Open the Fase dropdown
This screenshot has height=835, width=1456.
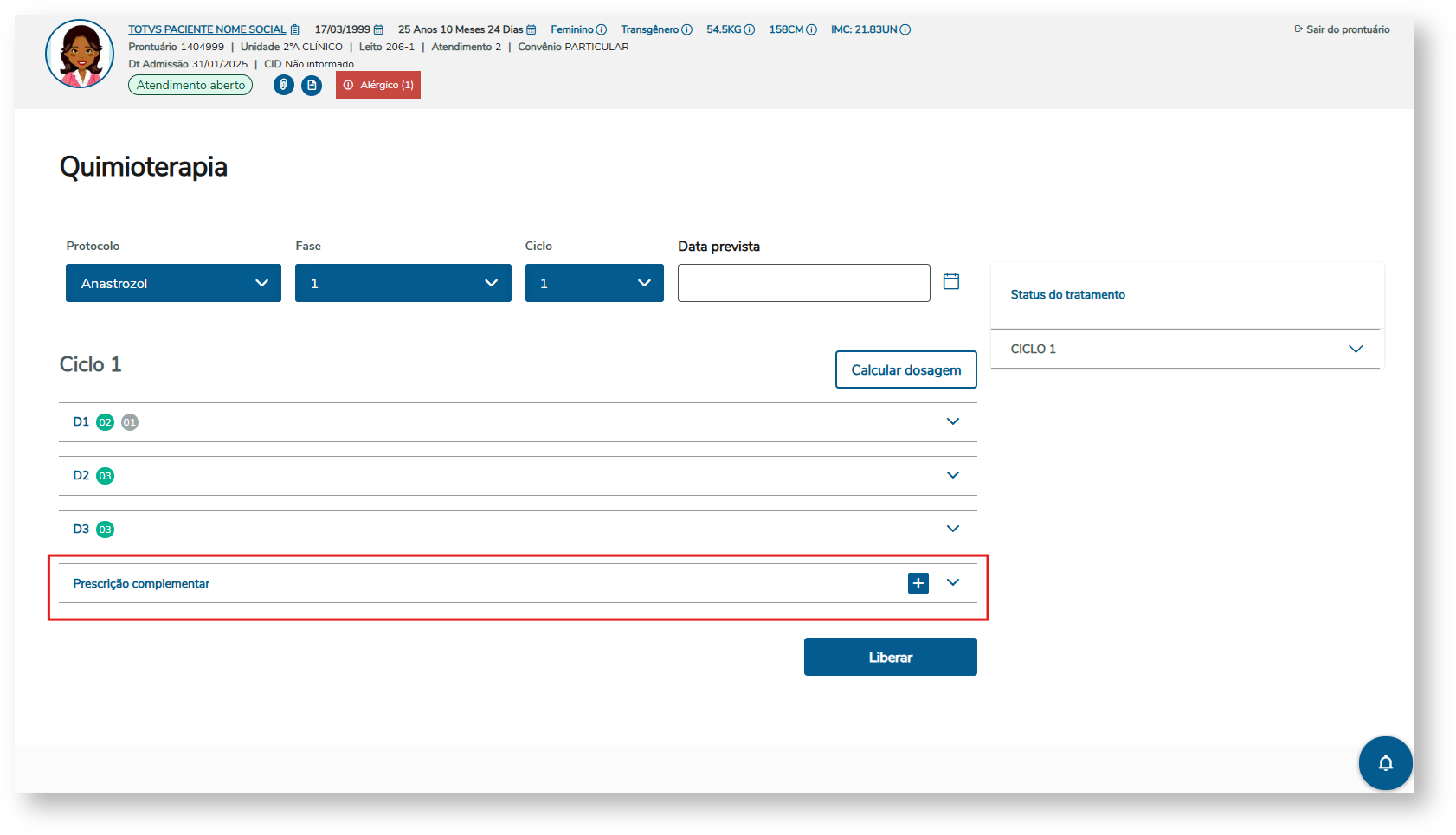coord(403,283)
